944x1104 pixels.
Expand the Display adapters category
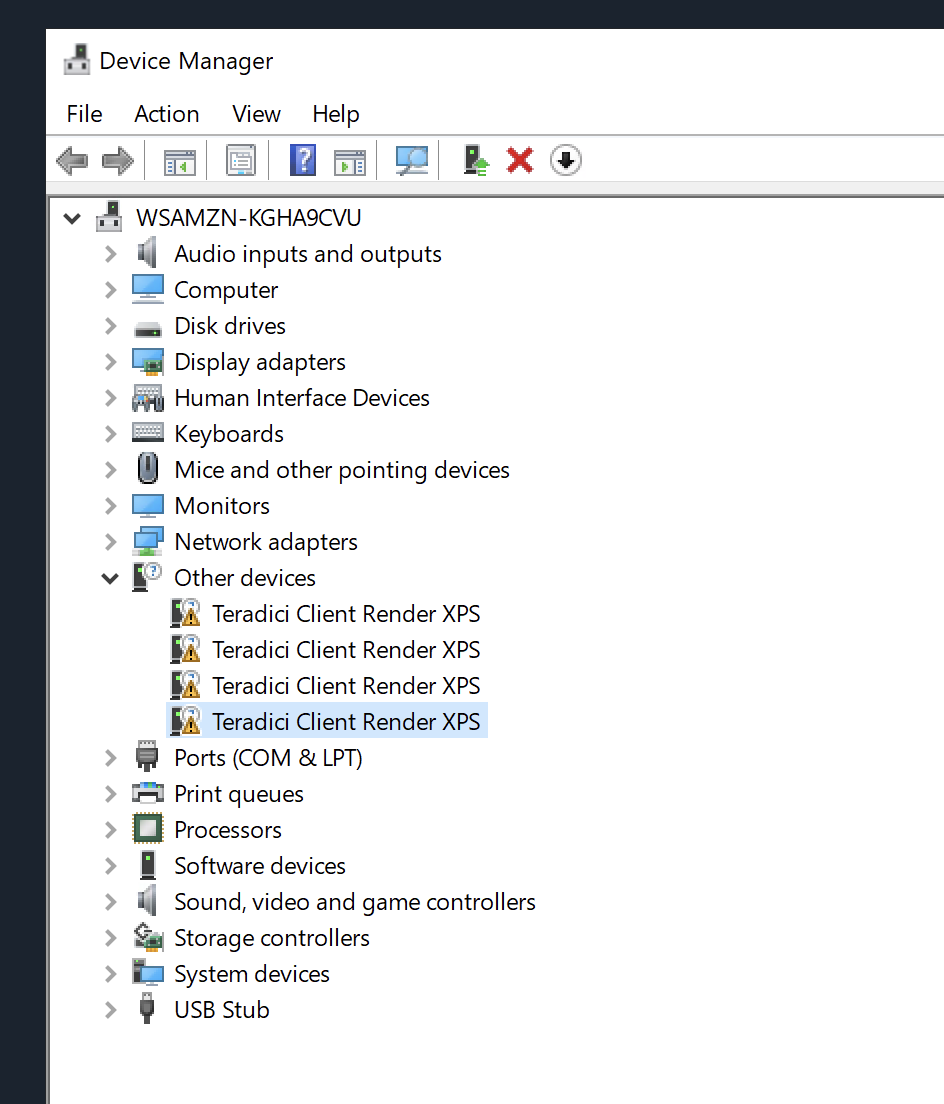click(110, 362)
